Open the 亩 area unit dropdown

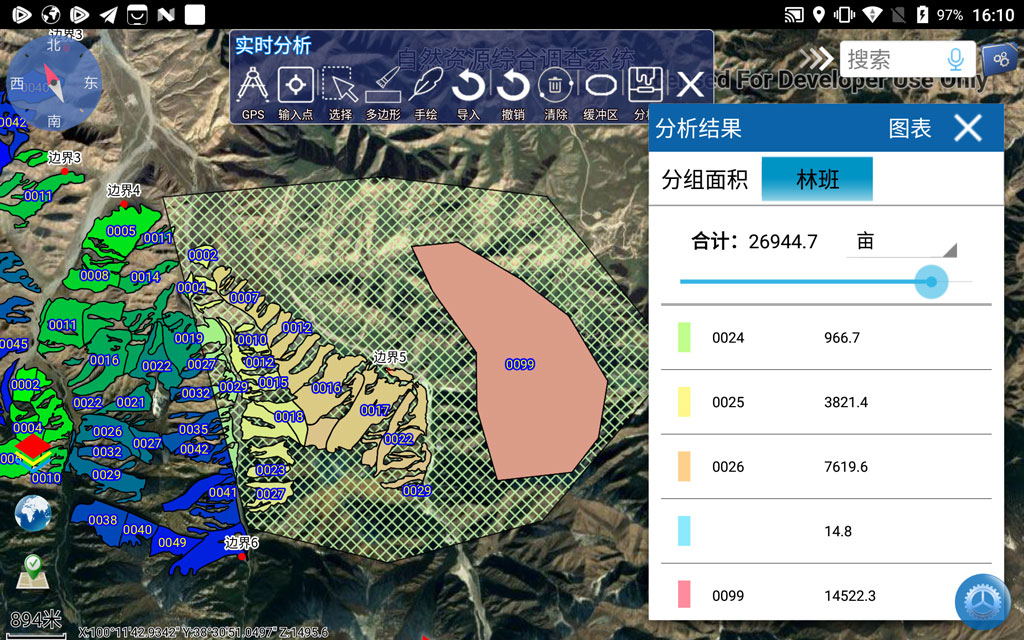[900, 242]
